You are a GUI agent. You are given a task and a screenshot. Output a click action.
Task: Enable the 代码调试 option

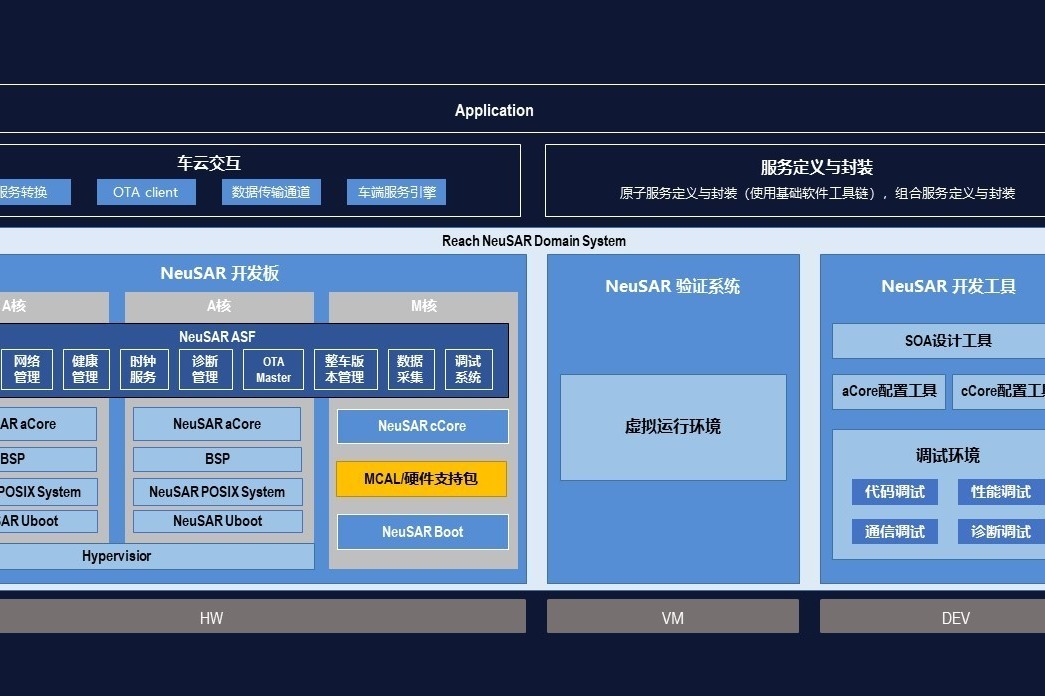tap(895, 492)
